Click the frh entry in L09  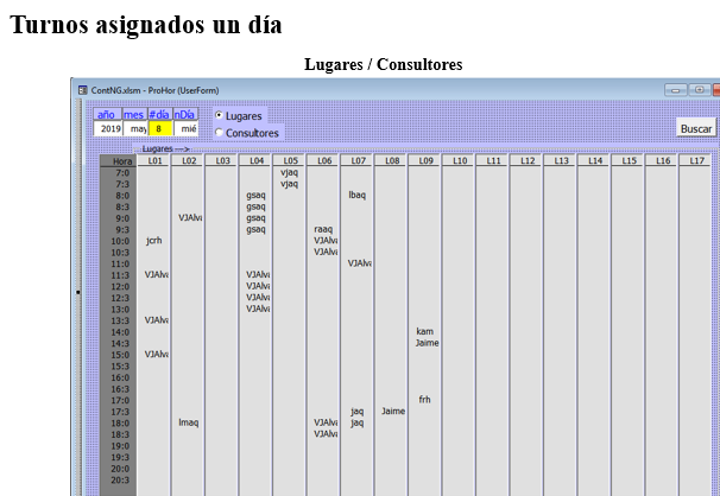tap(425, 400)
